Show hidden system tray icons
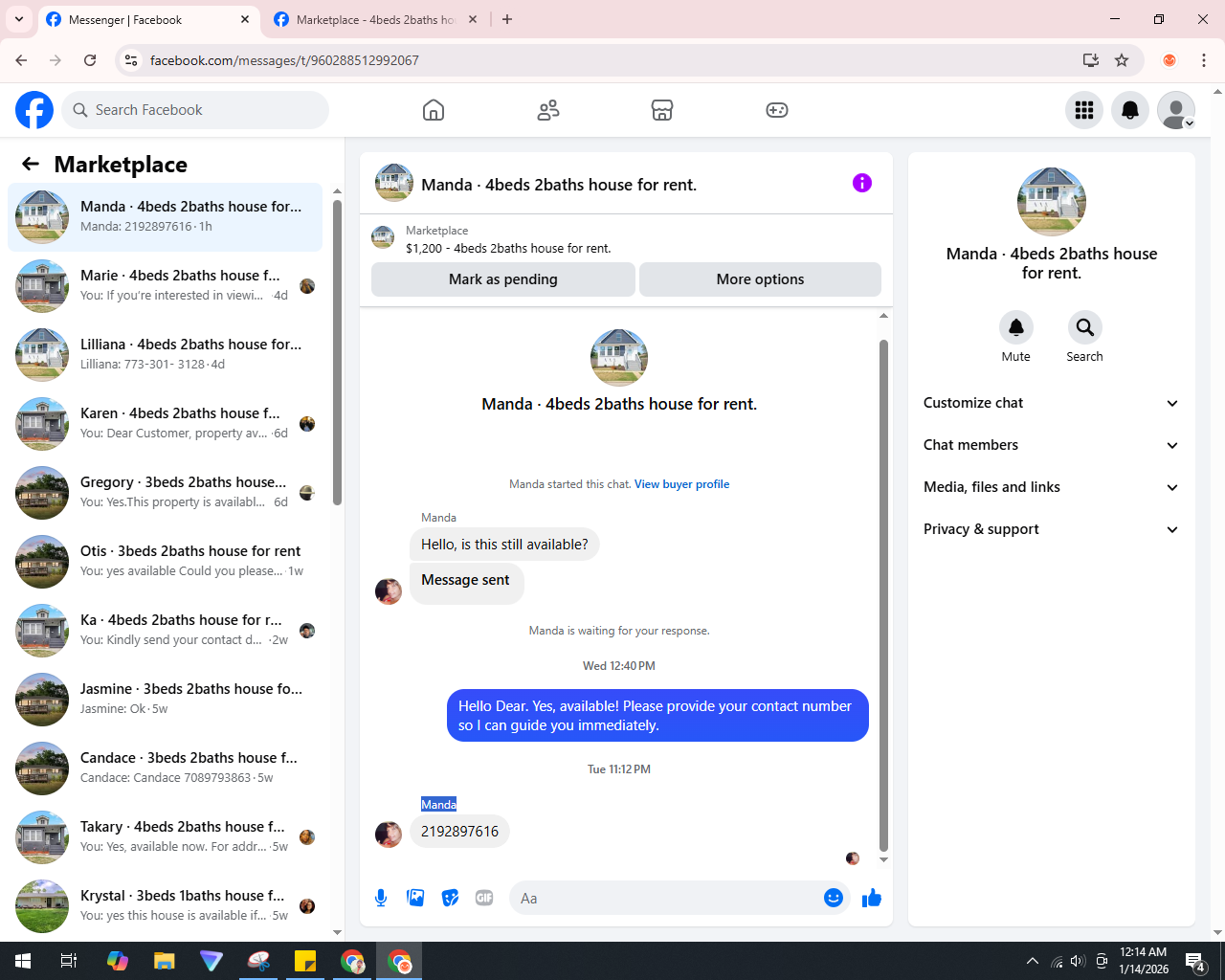This screenshot has height=980, width=1225. pos(1032,961)
